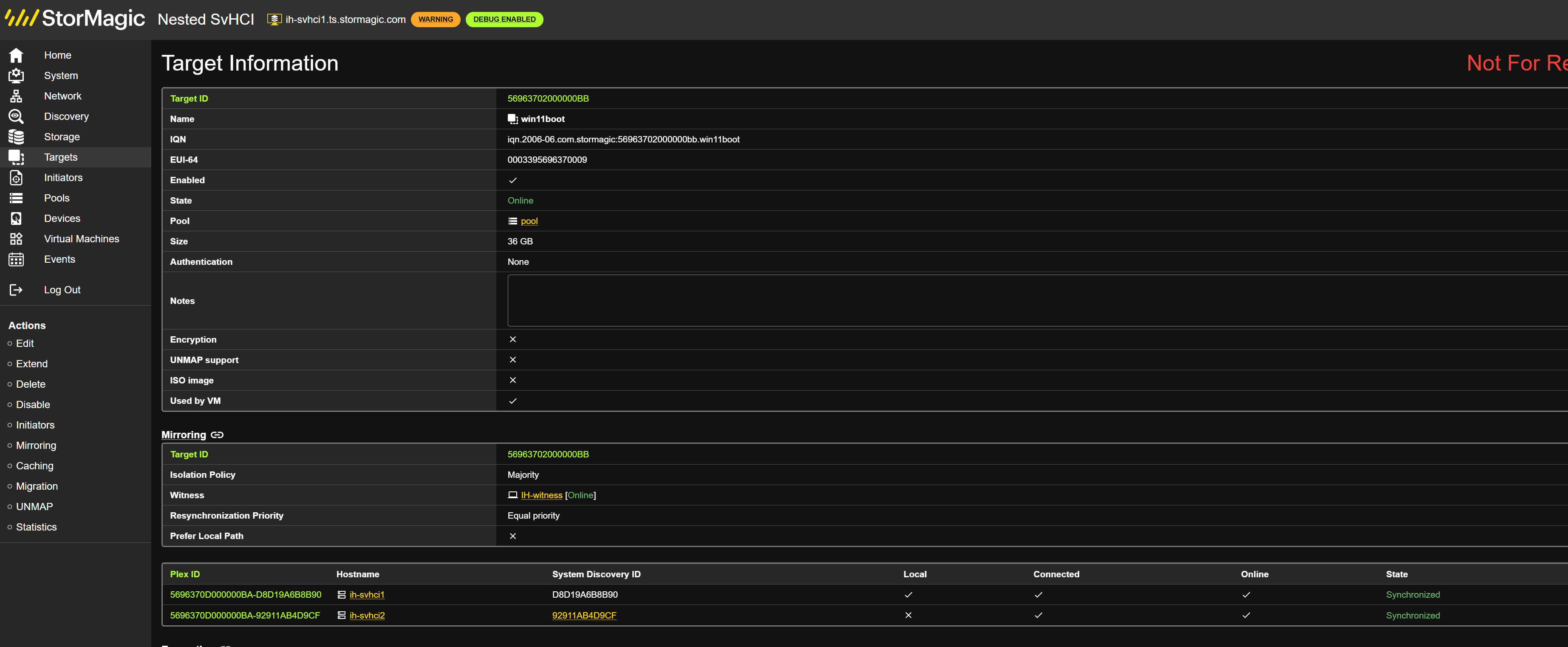Open the Mirroring action

pyautogui.click(x=36, y=446)
